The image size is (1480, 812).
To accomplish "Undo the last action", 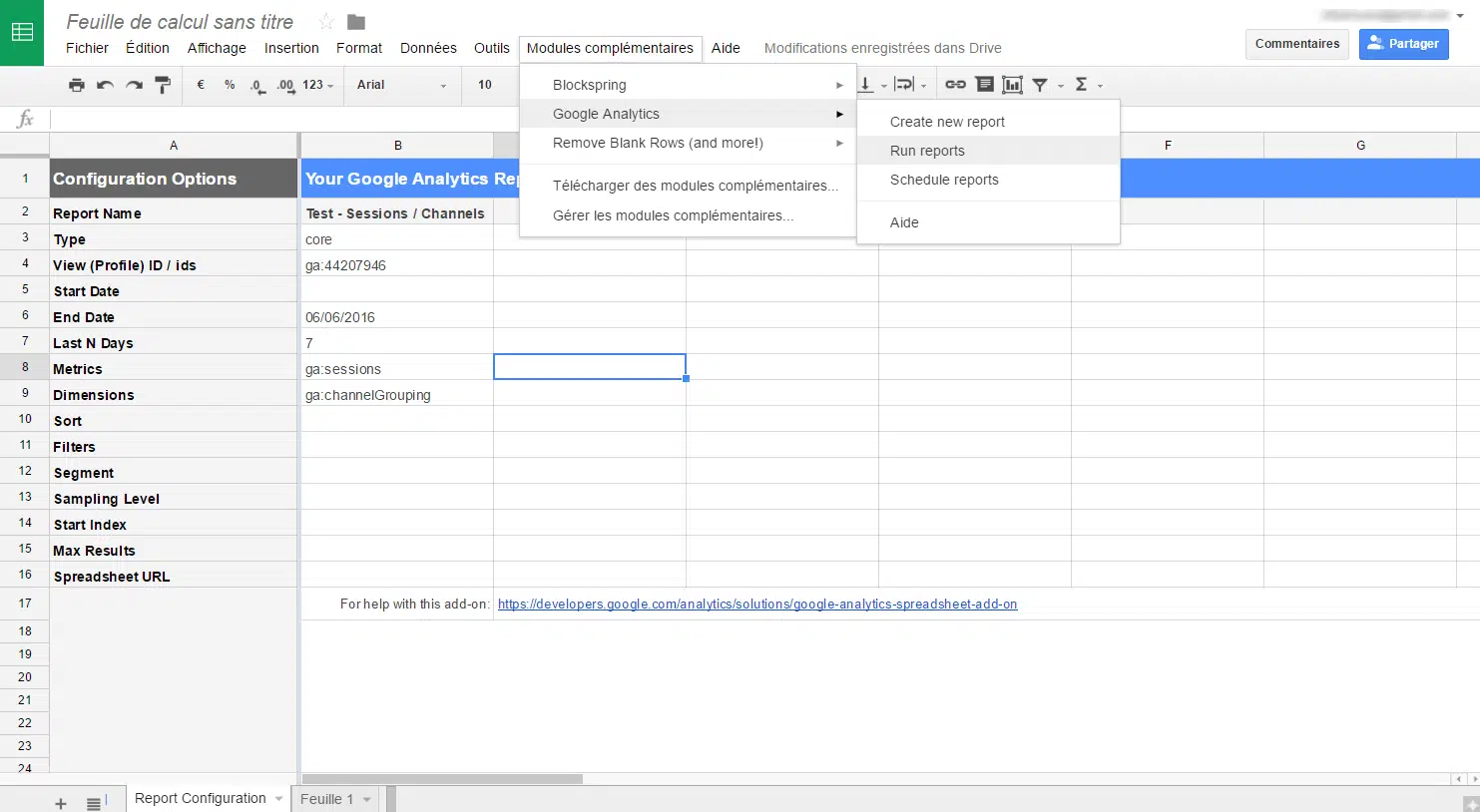I will [x=105, y=85].
